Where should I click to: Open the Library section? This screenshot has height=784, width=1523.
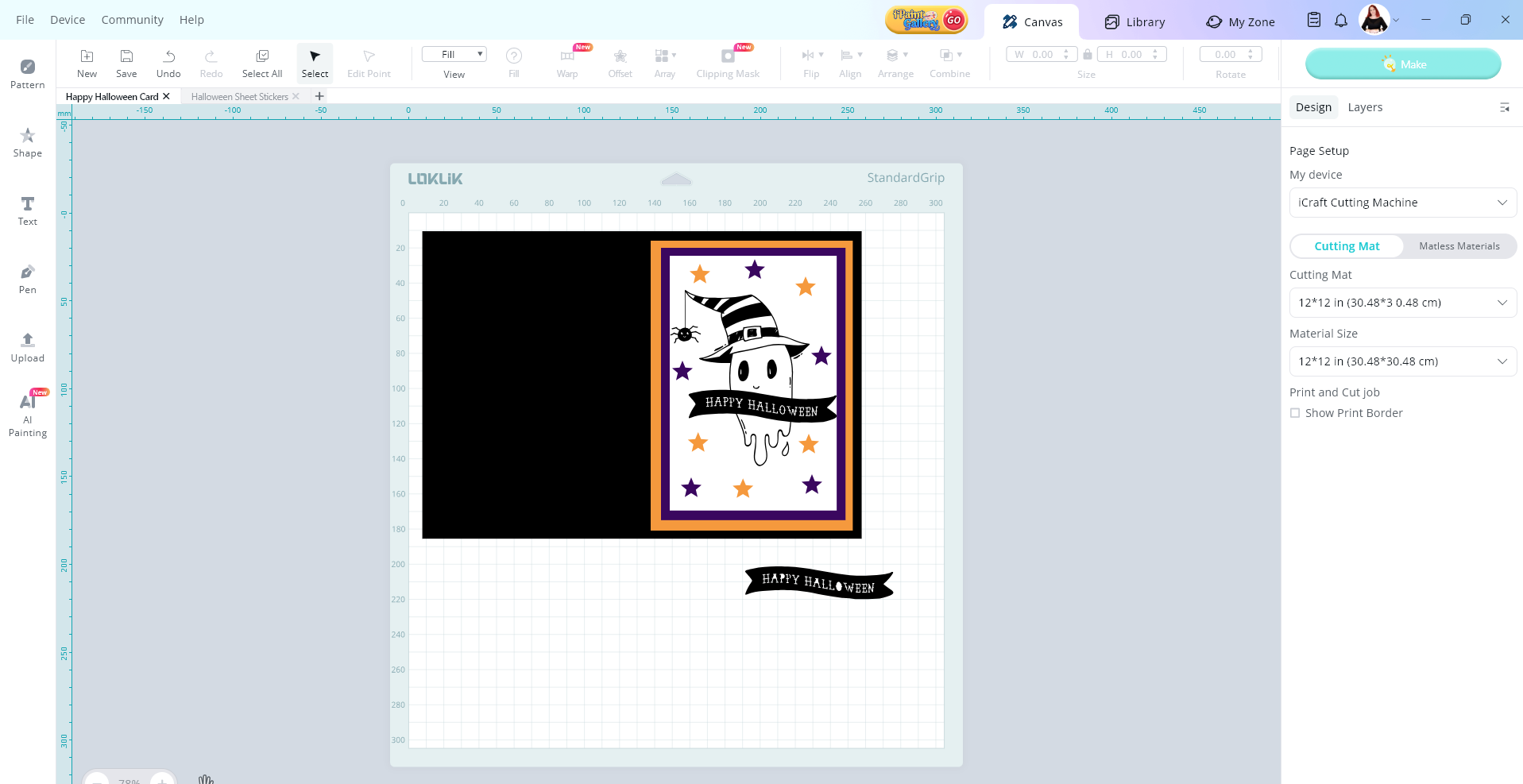(1135, 22)
